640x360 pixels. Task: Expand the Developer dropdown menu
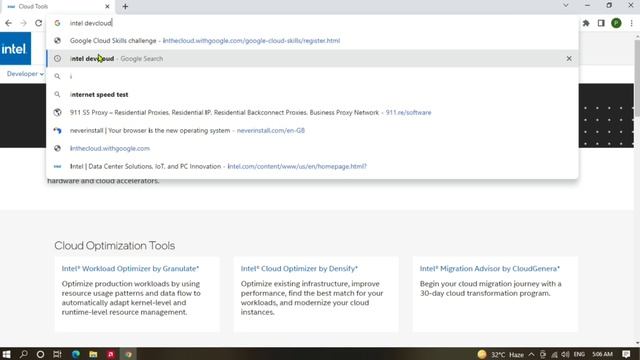pyautogui.click(x=25, y=74)
